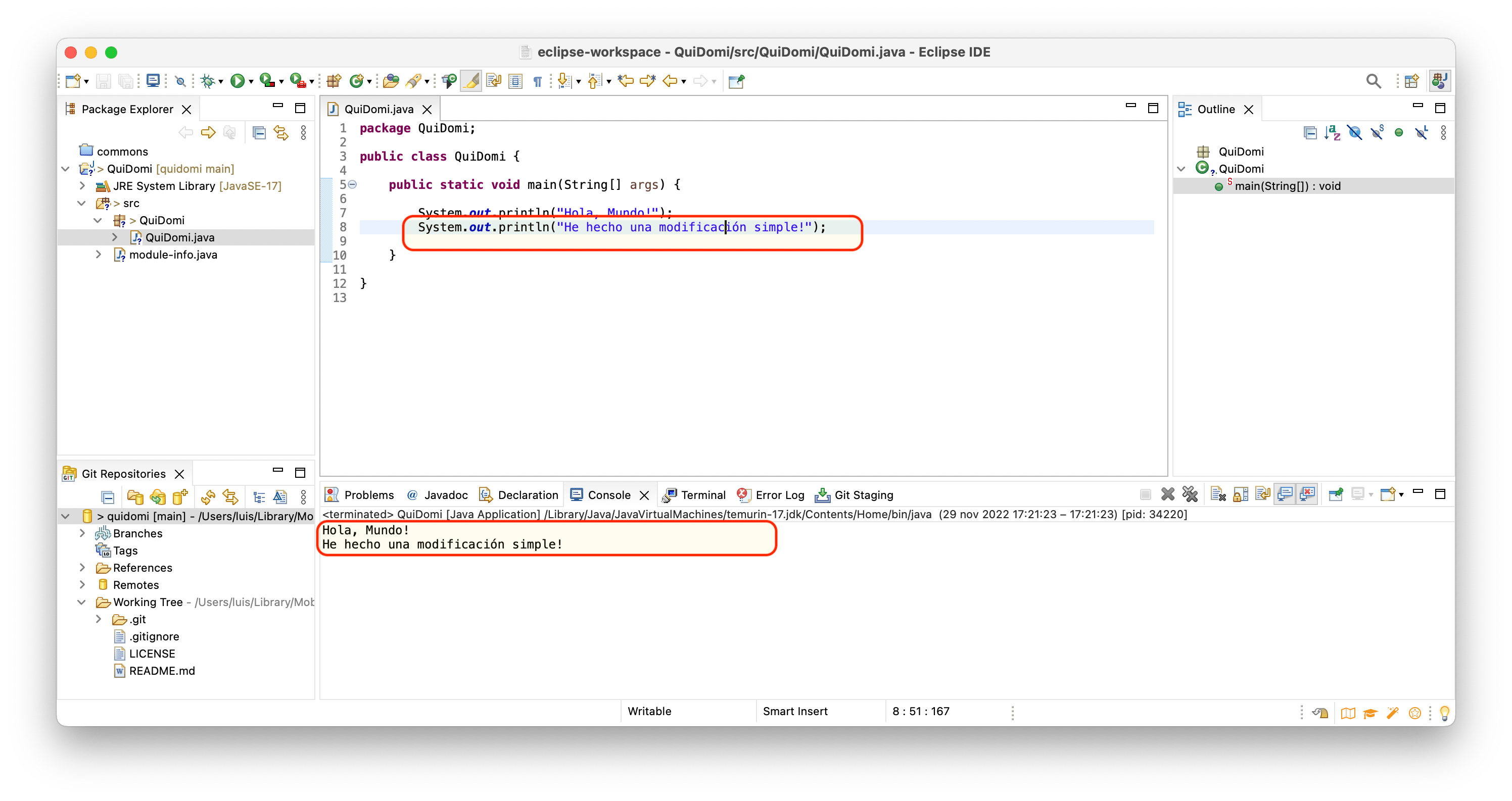Click Clone a Git Repository icon
The image size is (1512, 801).
point(157,497)
